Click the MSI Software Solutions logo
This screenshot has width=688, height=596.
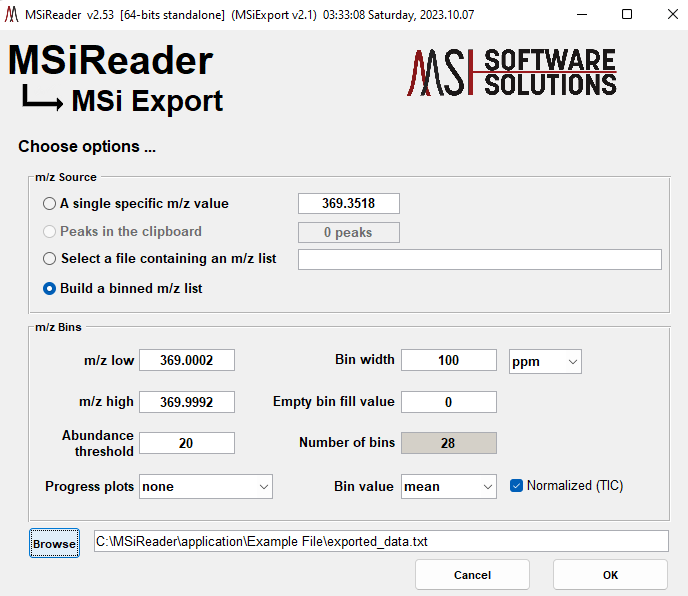[x=512, y=72]
